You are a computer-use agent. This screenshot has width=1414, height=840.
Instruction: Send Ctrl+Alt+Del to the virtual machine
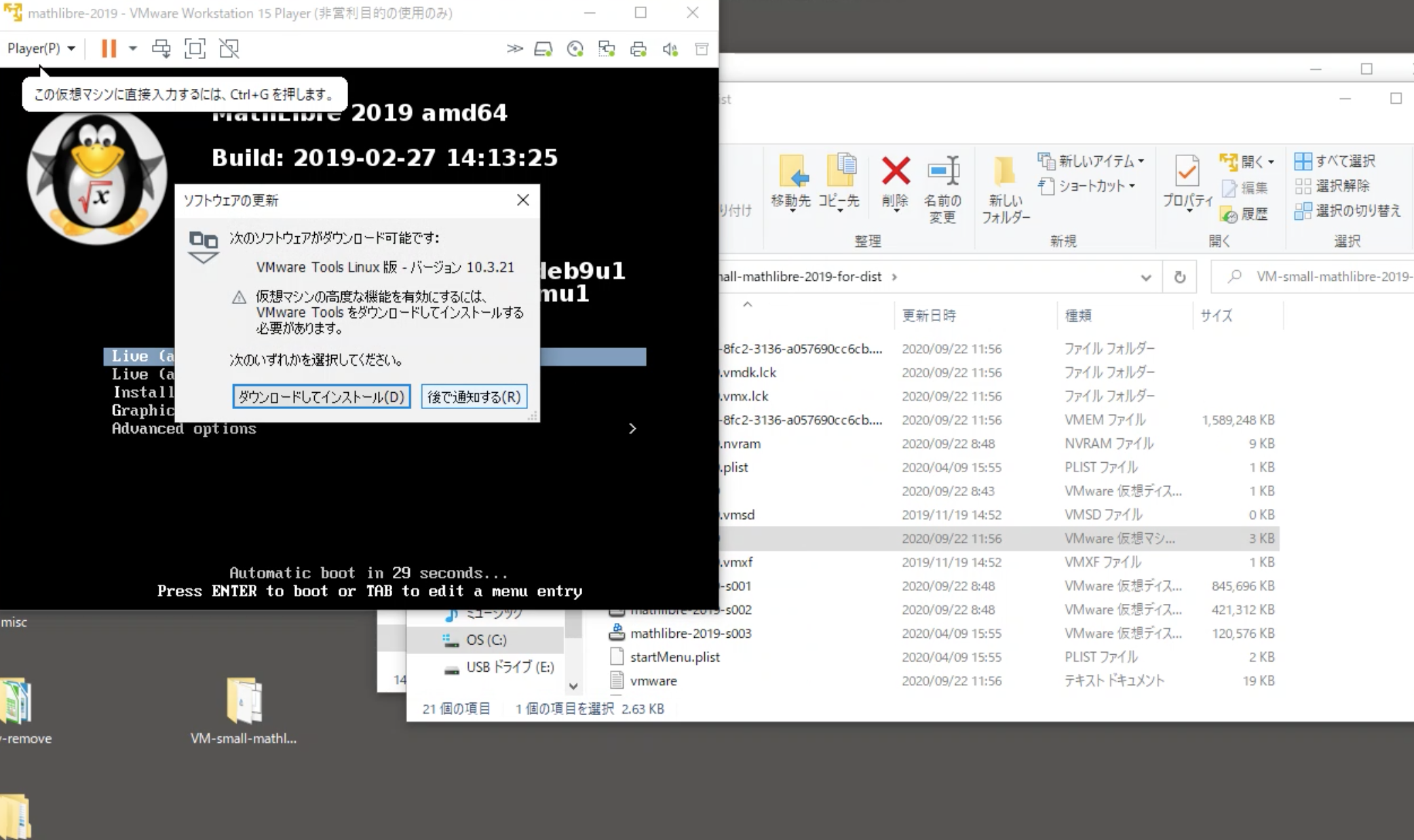click(x=161, y=48)
